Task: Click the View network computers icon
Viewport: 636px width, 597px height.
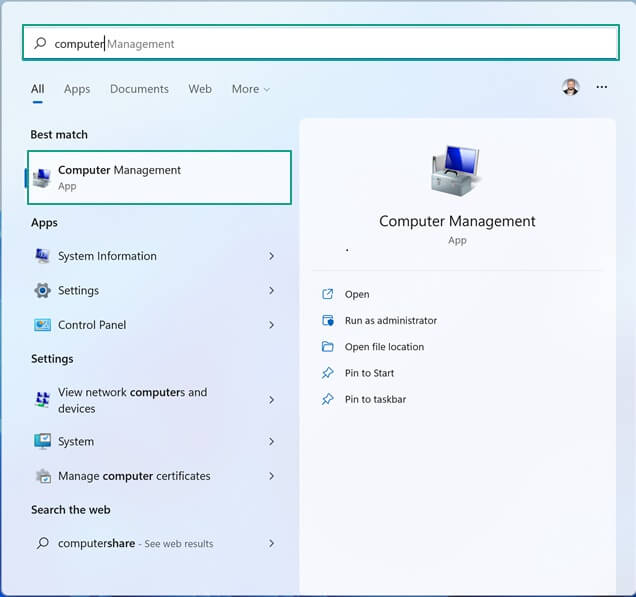Action: tap(42, 399)
